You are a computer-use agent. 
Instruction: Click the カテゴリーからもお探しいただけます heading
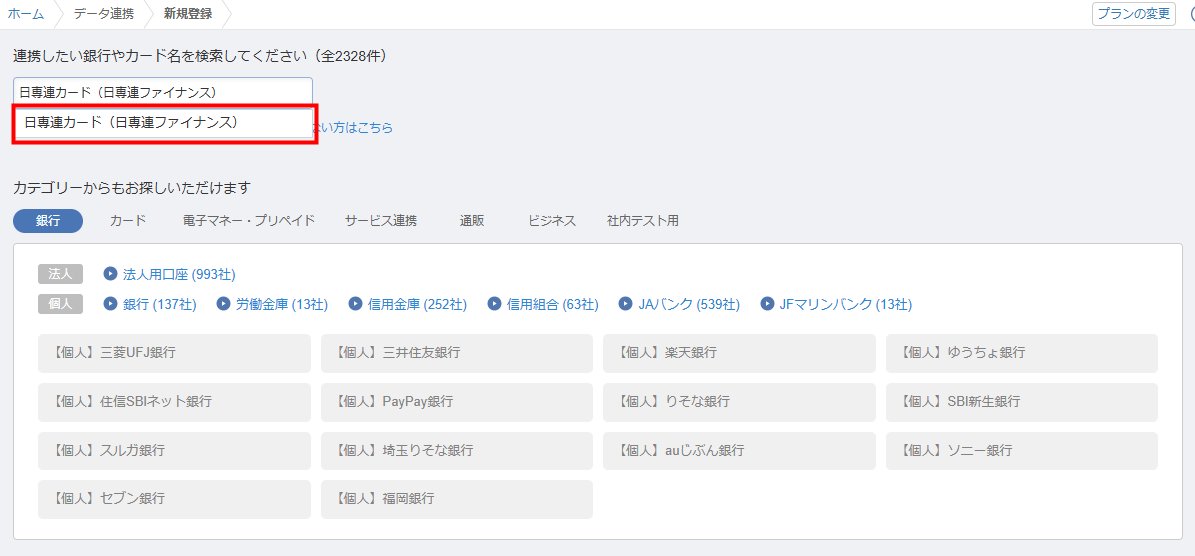(132, 187)
